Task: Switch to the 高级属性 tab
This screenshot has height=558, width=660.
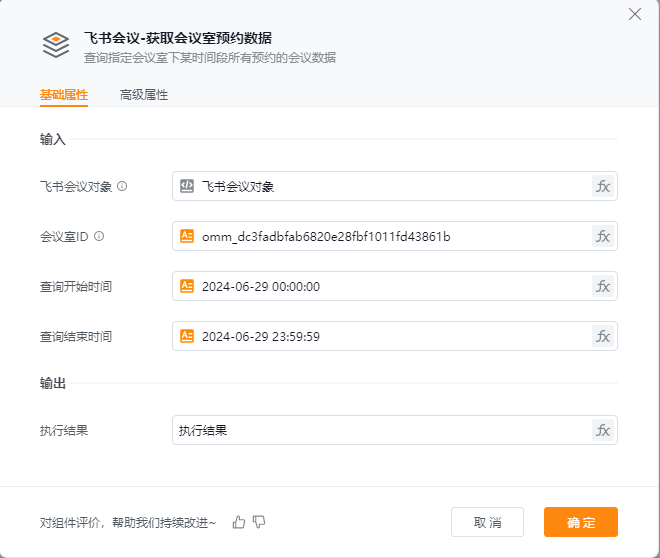Action: click(x=144, y=95)
